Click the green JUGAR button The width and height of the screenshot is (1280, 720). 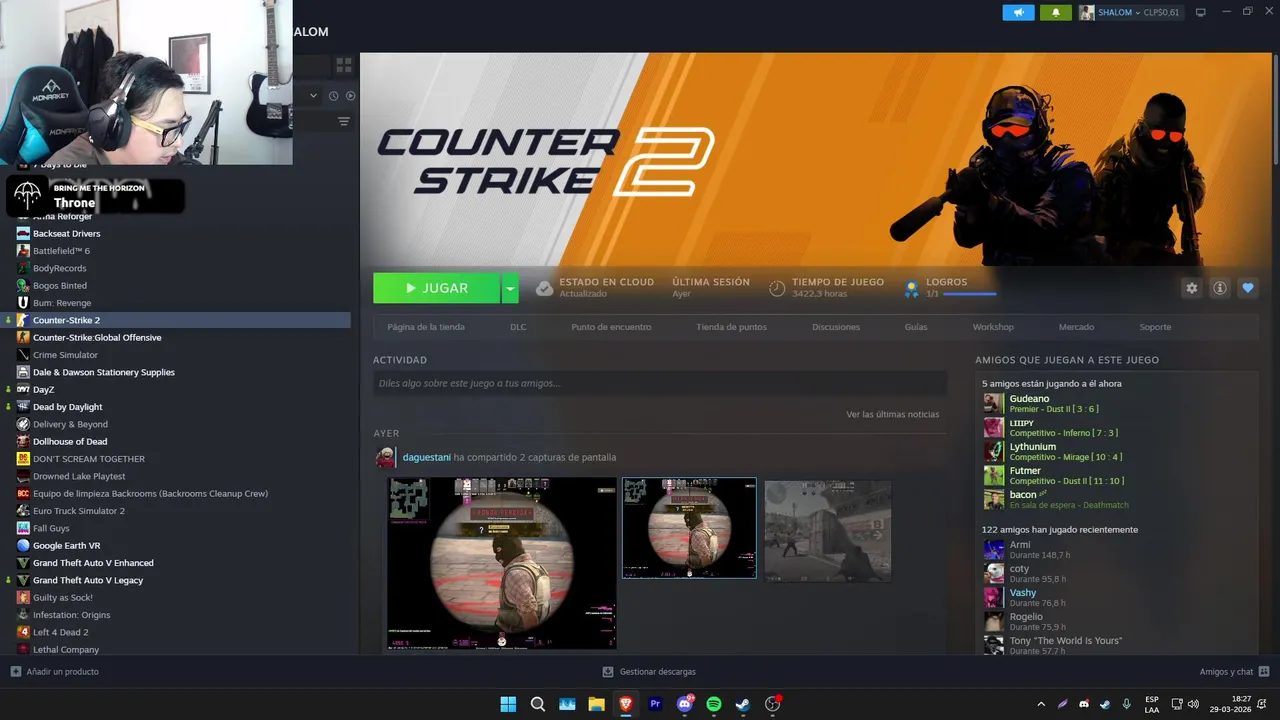coord(437,288)
